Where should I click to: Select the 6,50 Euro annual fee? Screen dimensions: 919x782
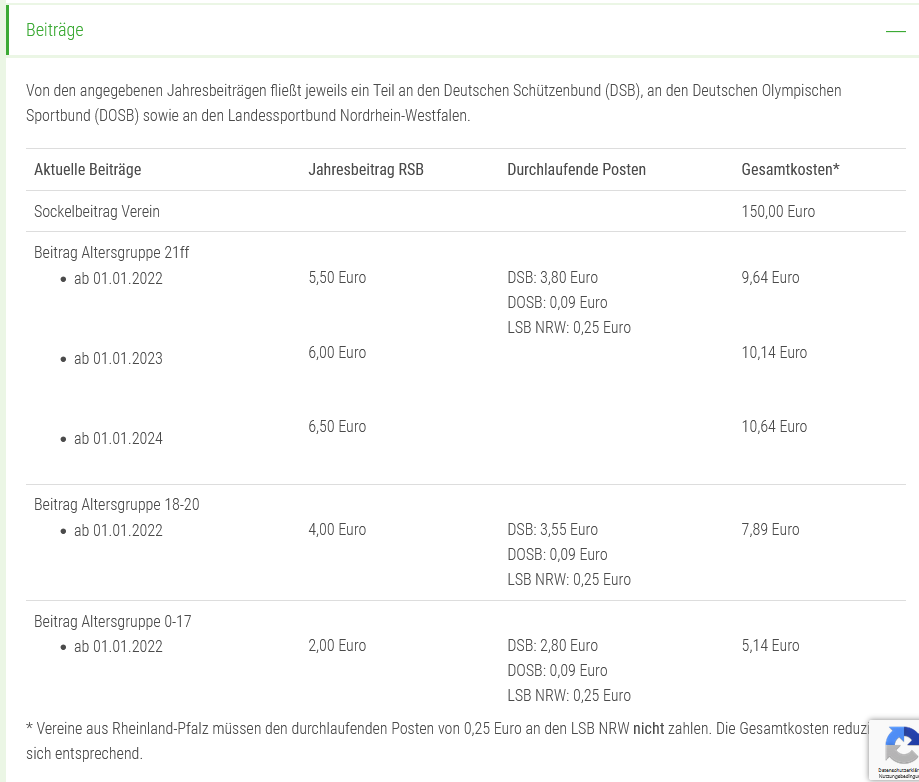click(337, 427)
